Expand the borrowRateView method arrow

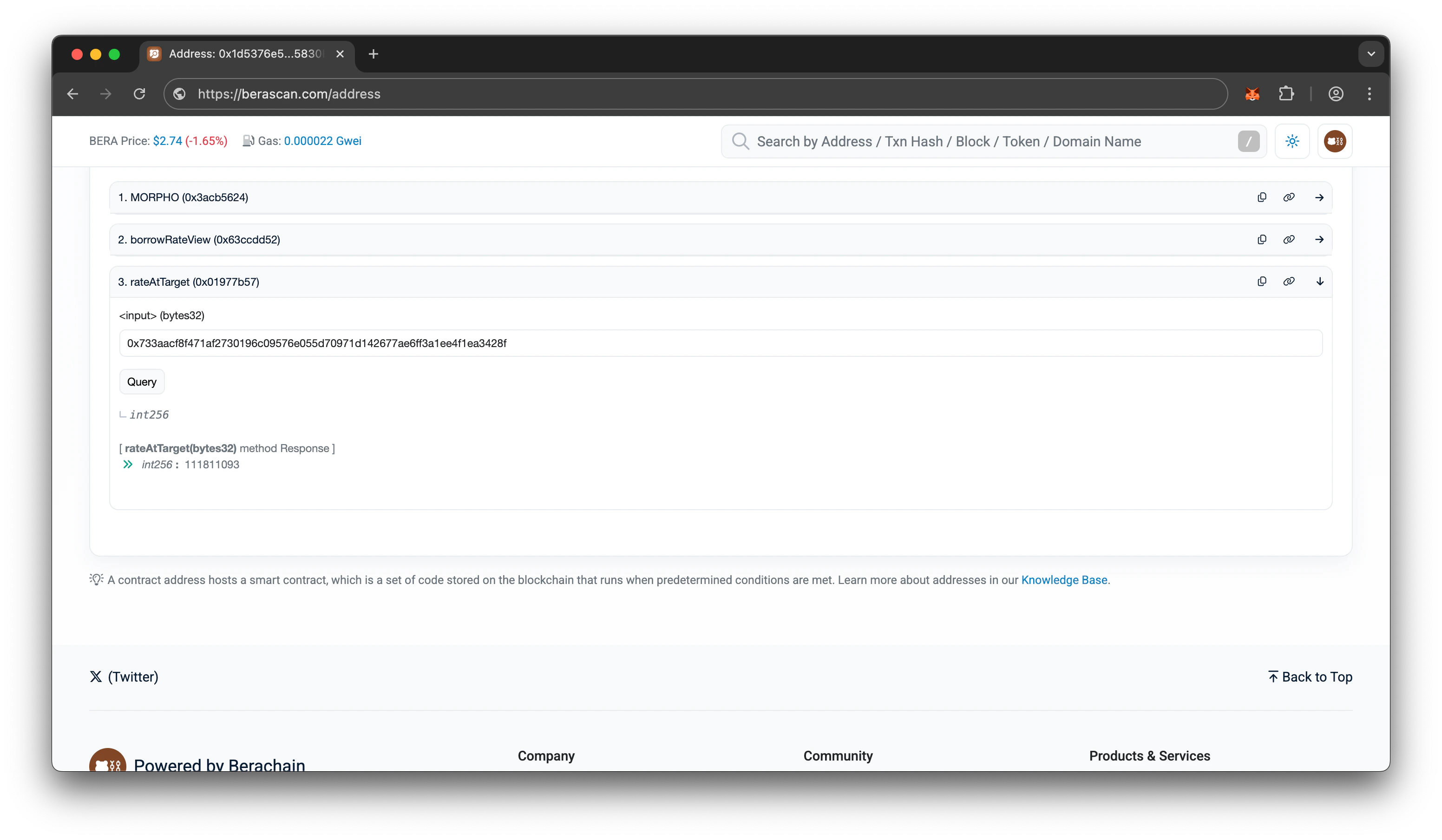point(1319,240)
